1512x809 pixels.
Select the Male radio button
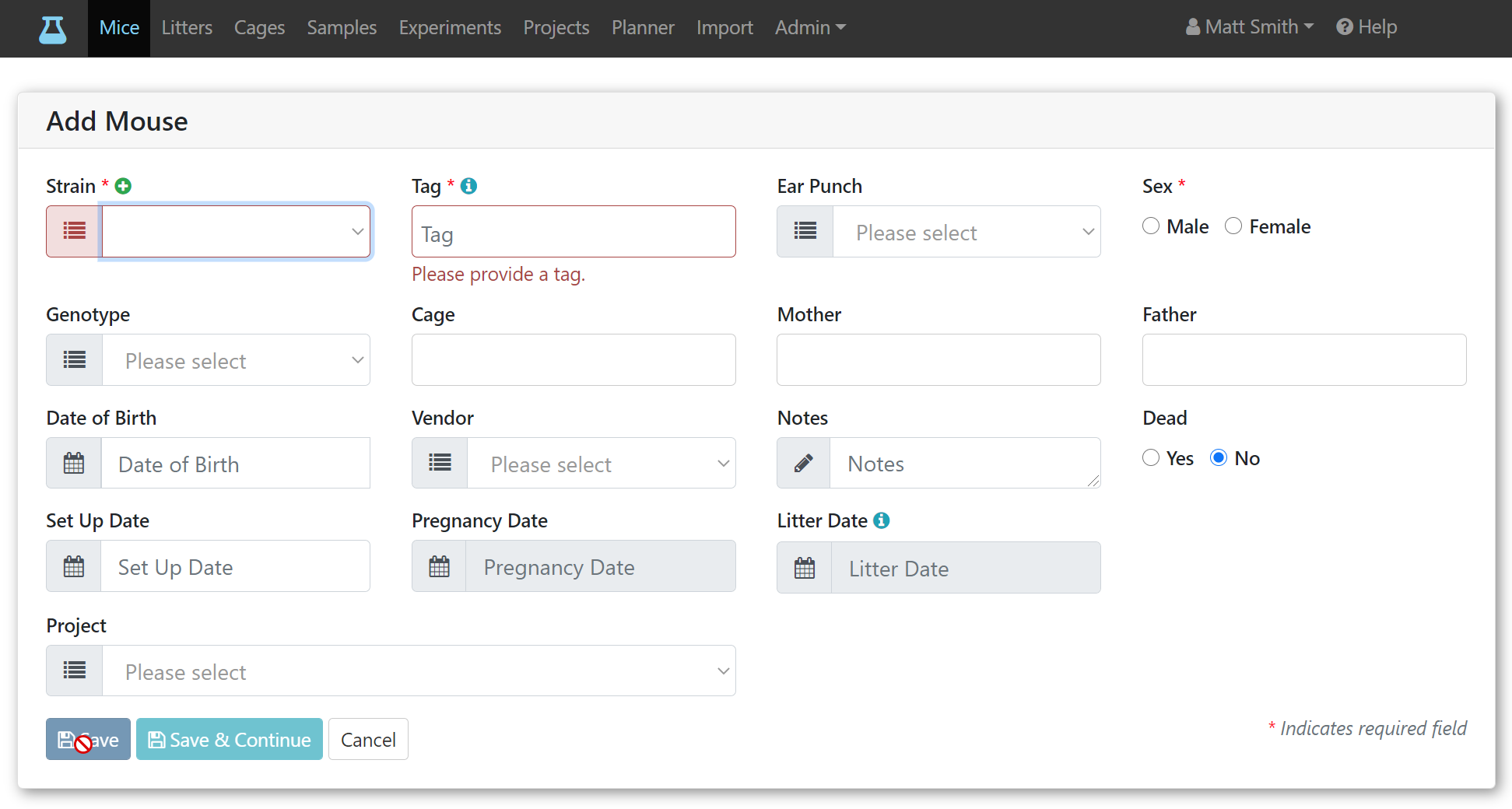pos(1151,226)
